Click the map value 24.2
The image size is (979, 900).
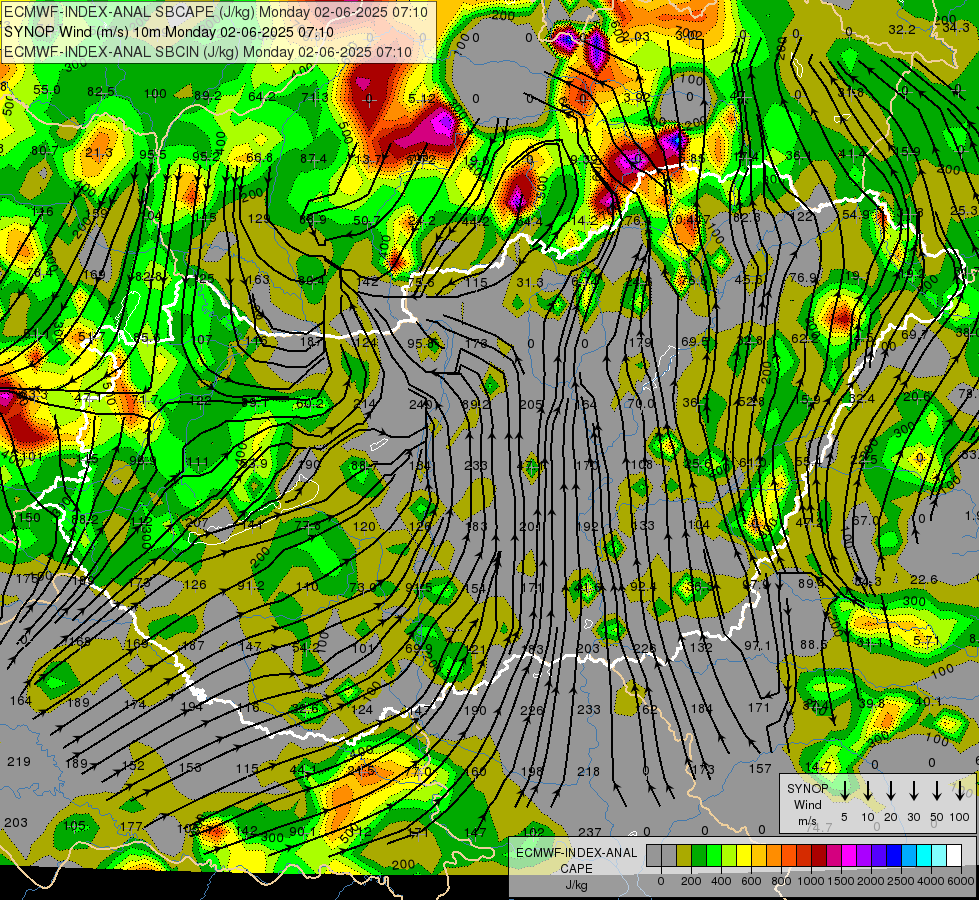click(422, 220)
